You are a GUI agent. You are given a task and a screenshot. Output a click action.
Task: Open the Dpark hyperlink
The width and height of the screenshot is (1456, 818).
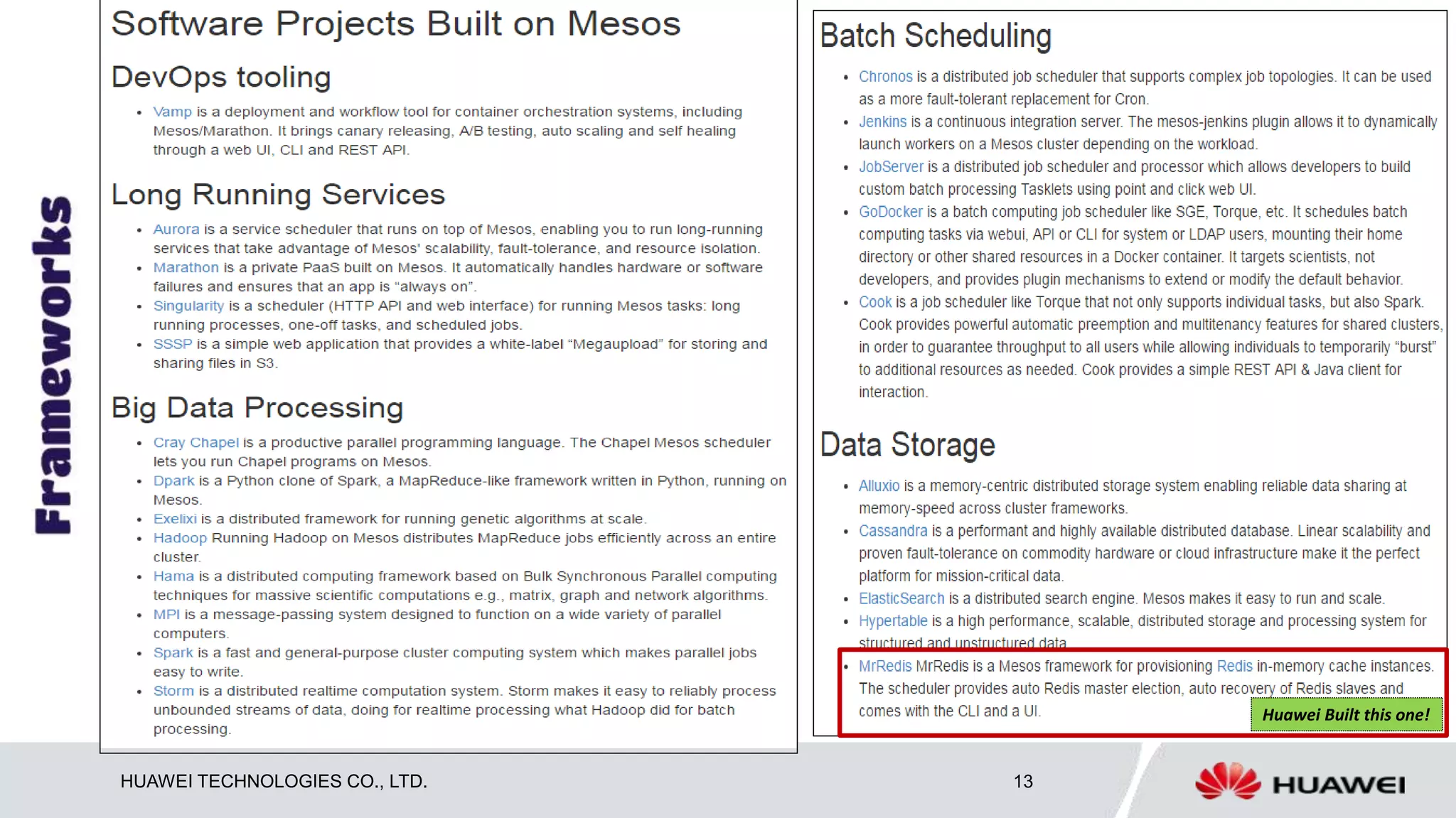pyautogui.click(x=173, y=480)
